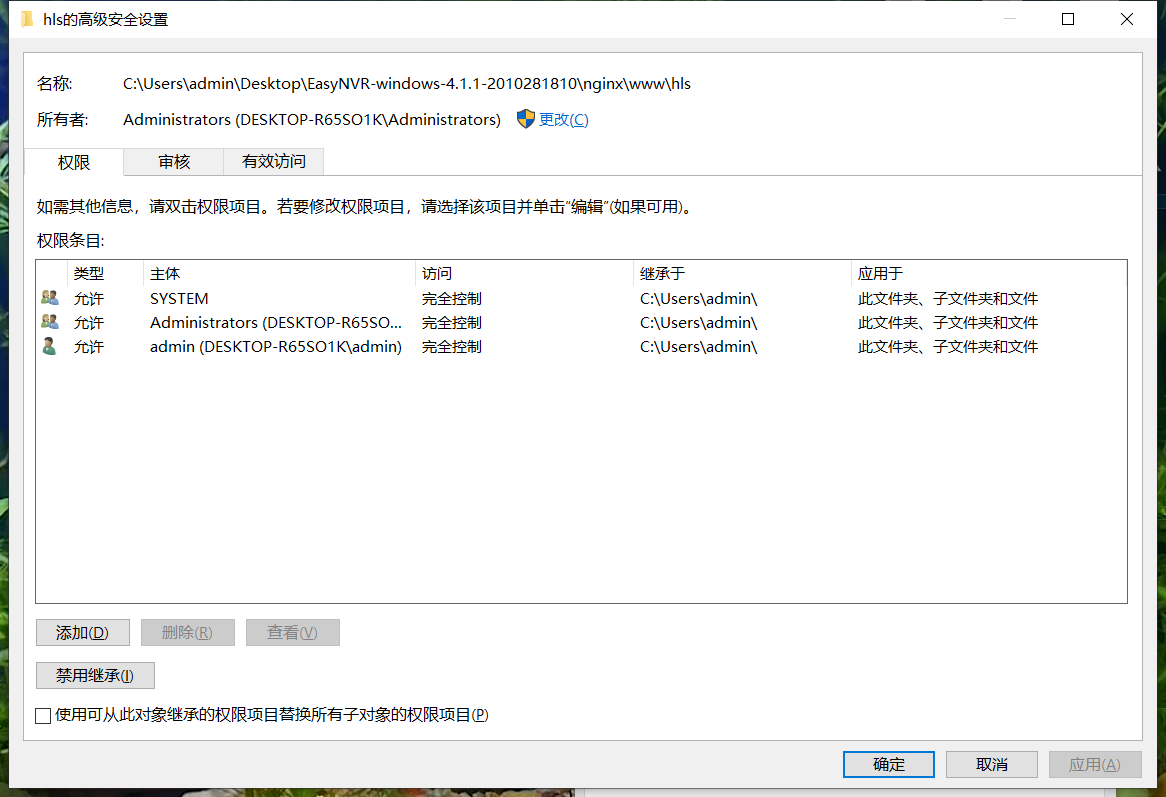The width and height of the screenshot is (1166, 797).
Task: Click C:\Users\admin\ in the Administrators row
Action: pyautogui.click(x=698, y=323)
